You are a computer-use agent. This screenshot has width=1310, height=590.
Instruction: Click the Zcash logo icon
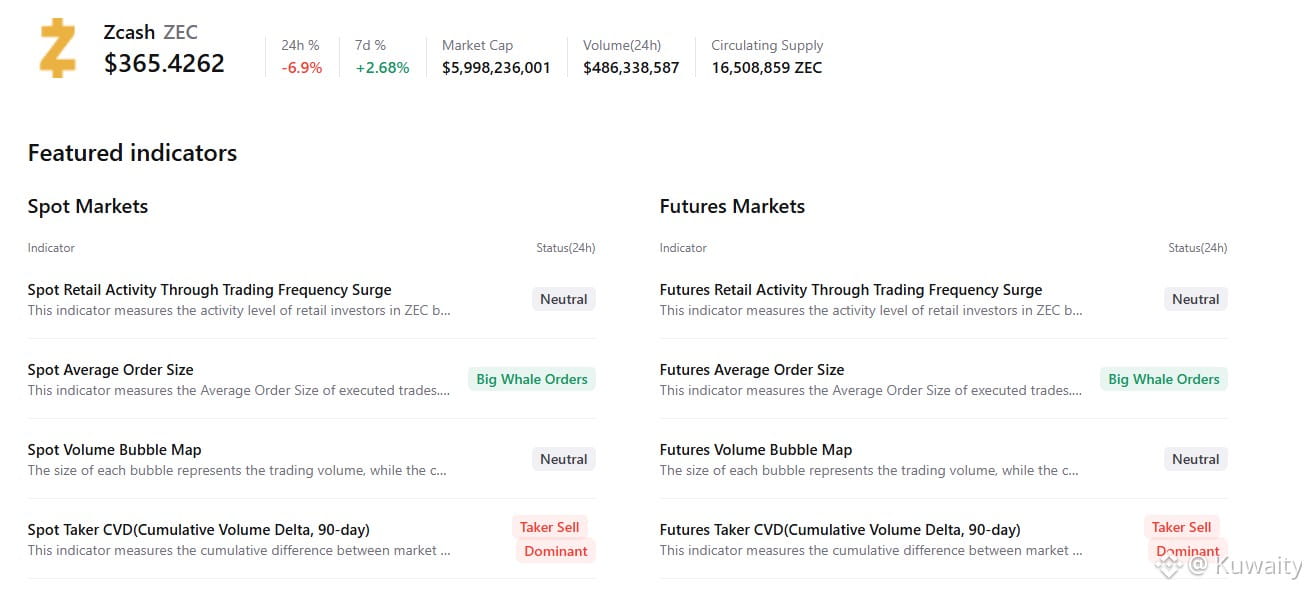(x=58, y=48)
